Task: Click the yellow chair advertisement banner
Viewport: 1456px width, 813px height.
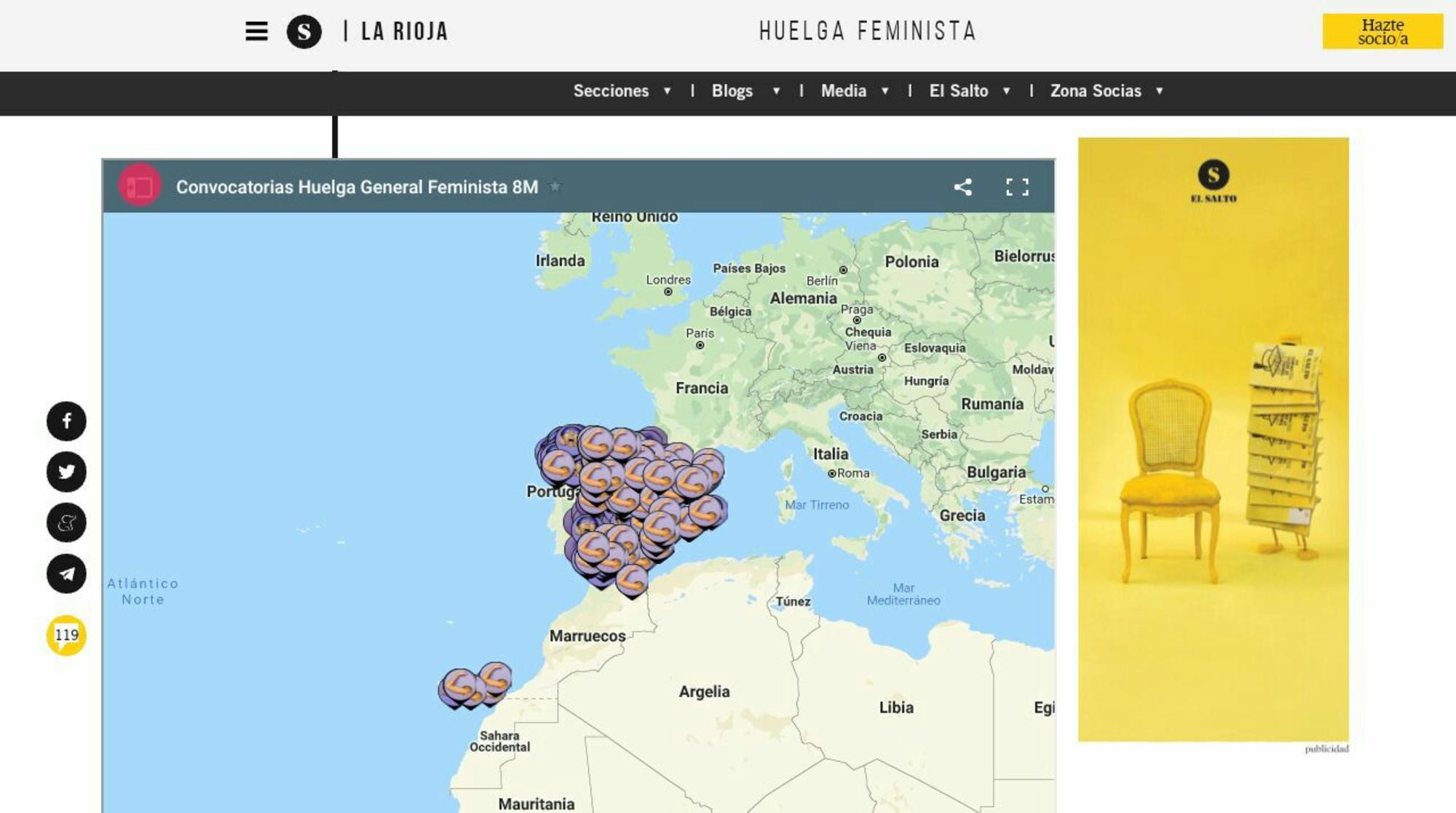Action: pyautogui.click(x=1213, y=439)
